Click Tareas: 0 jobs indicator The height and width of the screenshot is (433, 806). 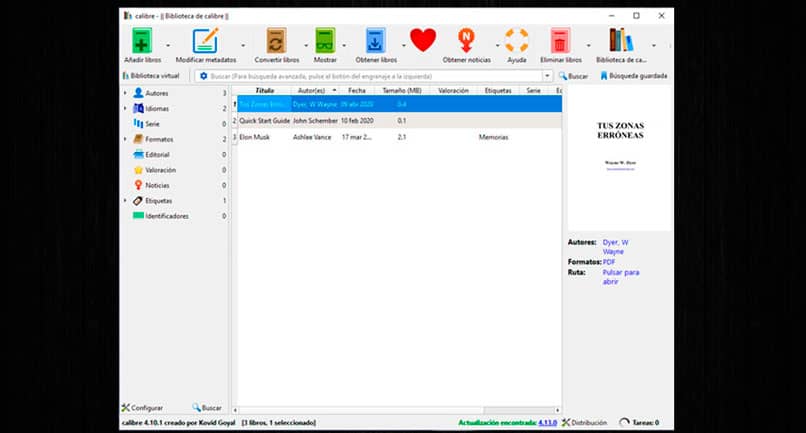(639, 423)
